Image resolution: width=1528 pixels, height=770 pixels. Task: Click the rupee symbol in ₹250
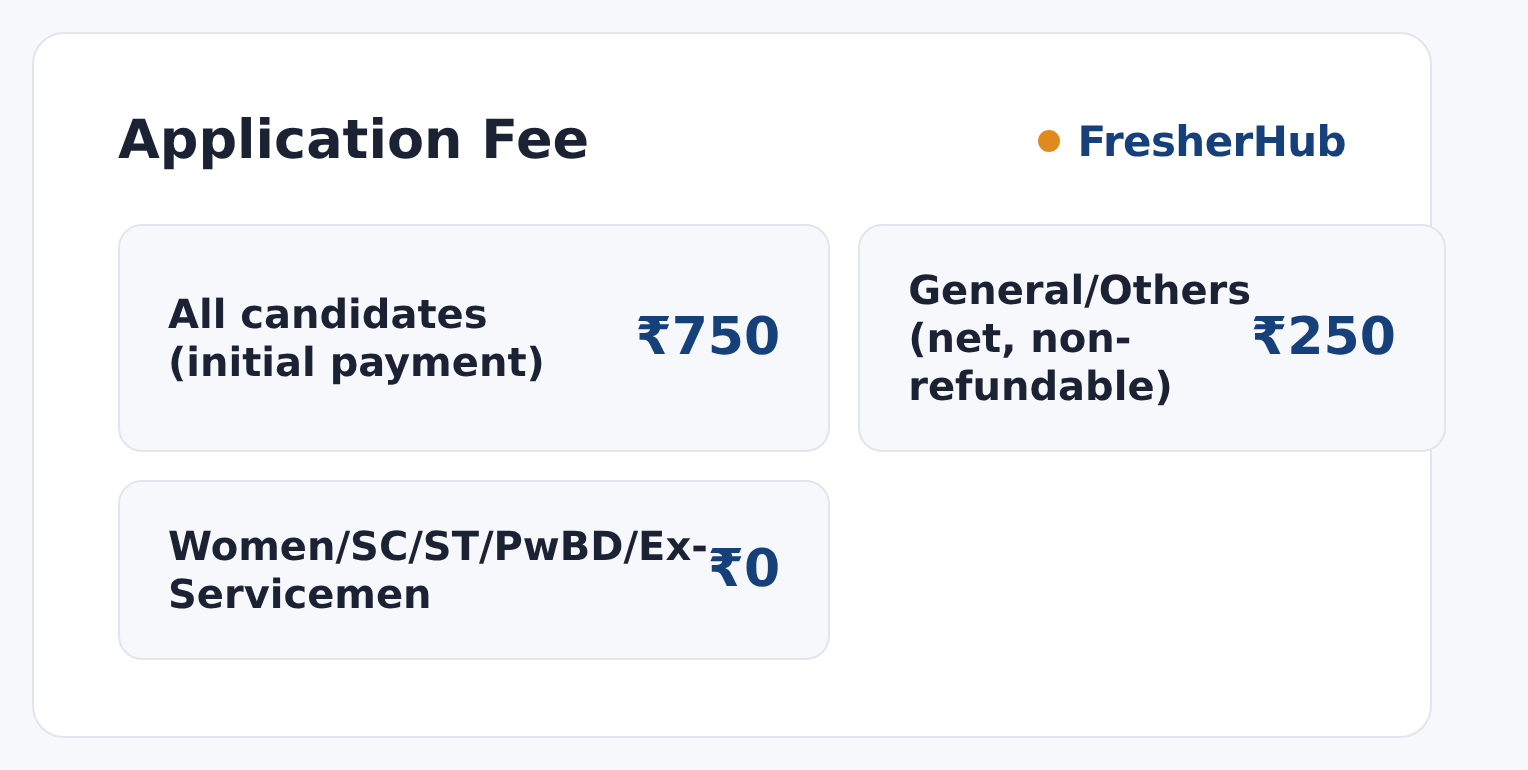[x=1268, y=337]
